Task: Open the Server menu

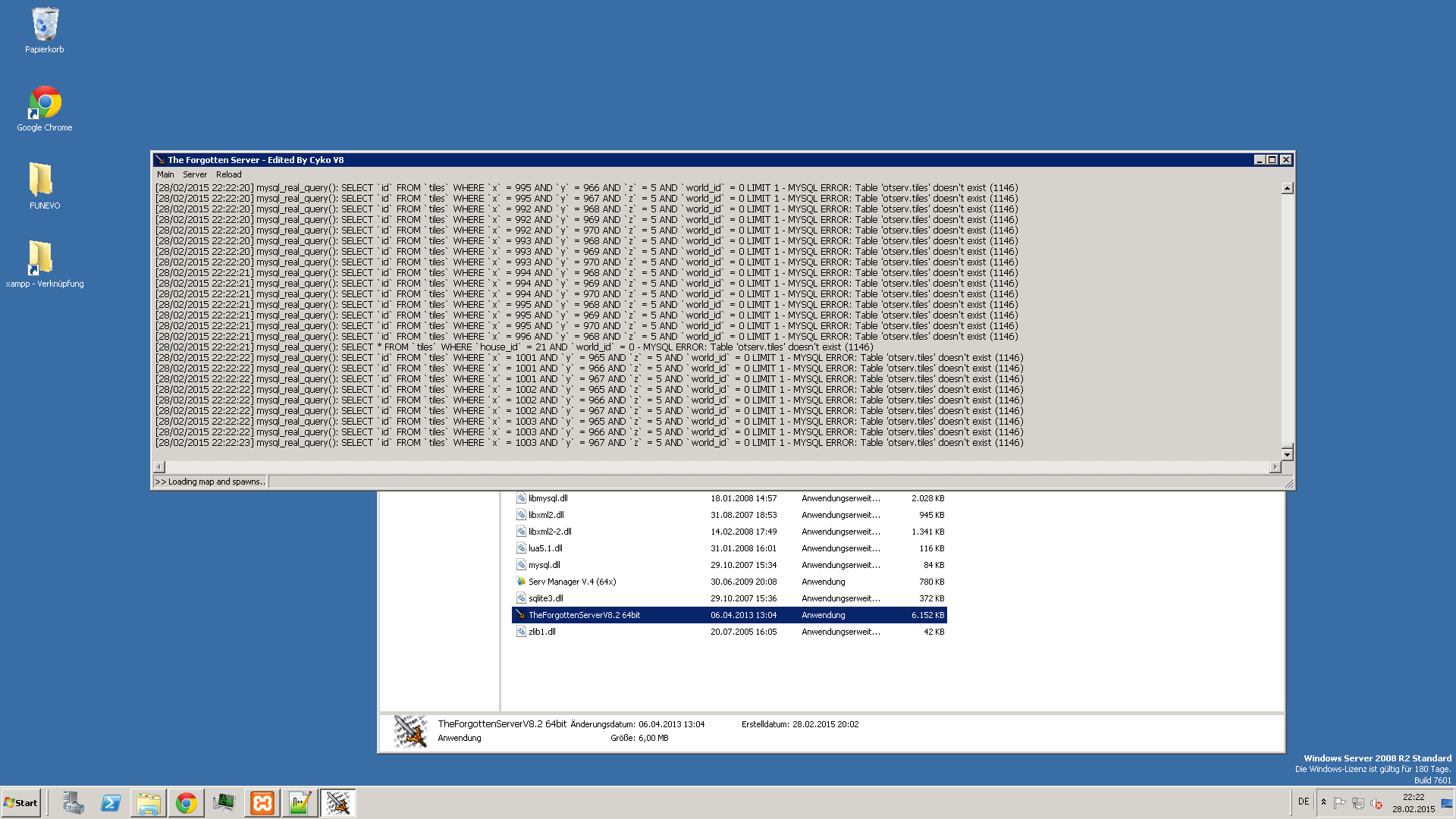Action: (x=195, y=174)
